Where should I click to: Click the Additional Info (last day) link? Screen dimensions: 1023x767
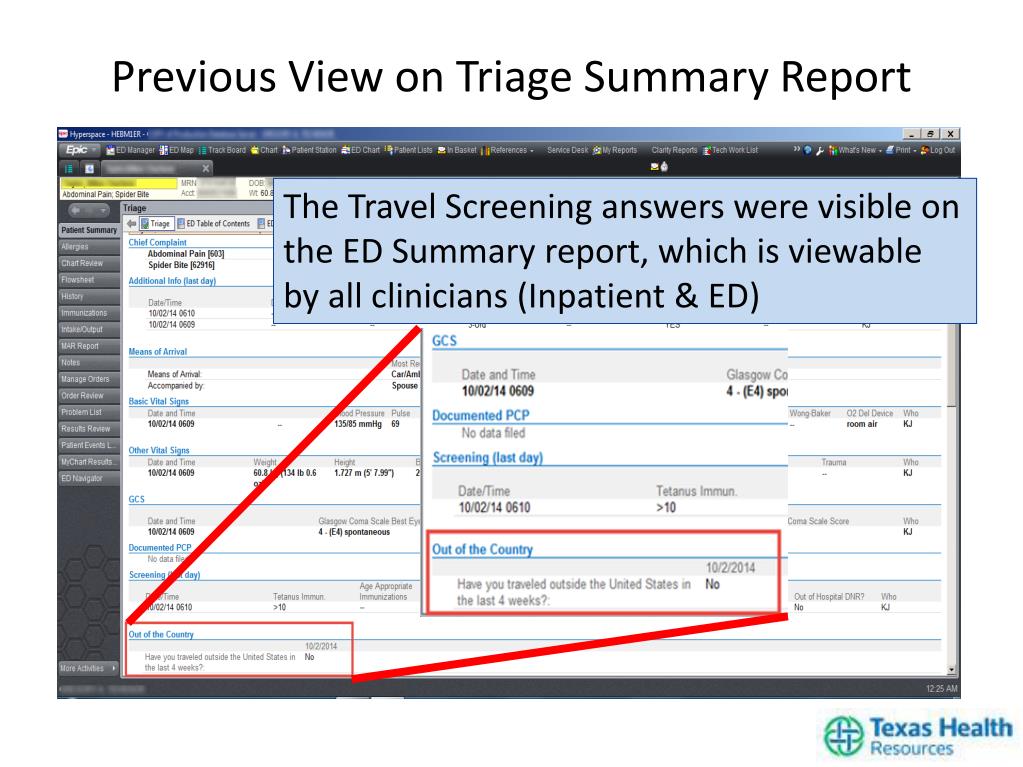coord(172,281)
